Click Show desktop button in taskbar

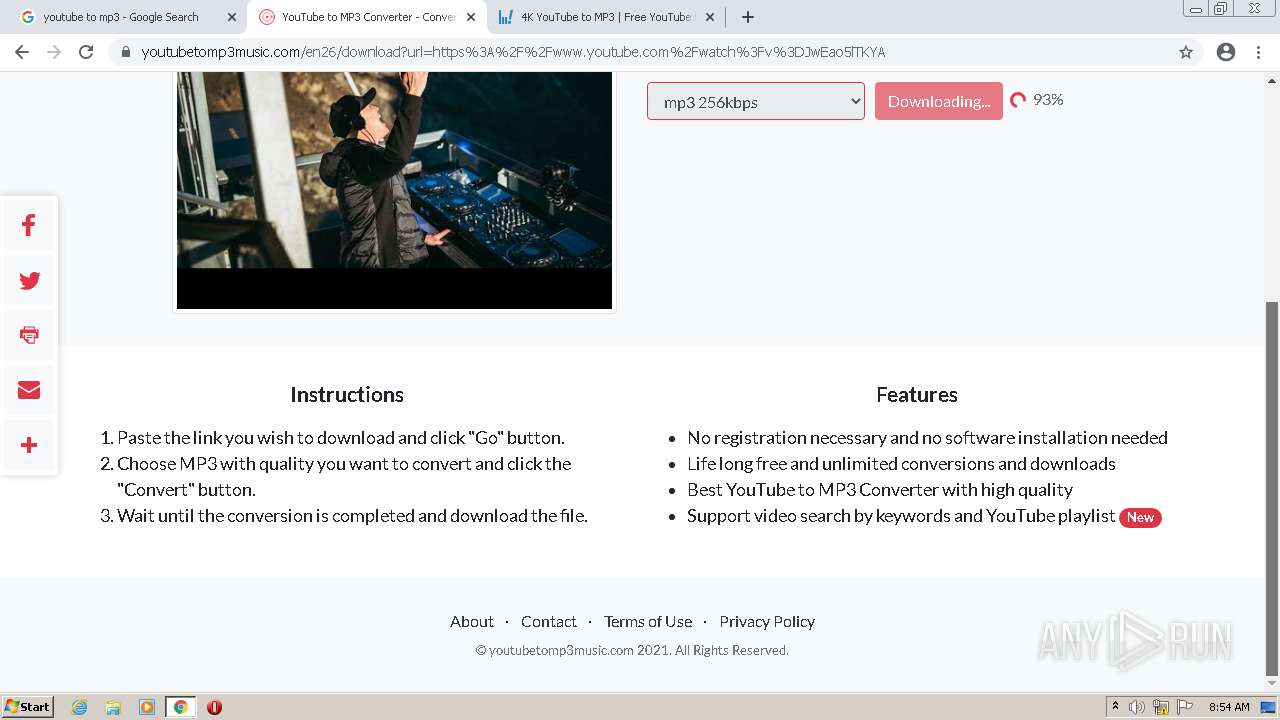pos(1268,707)
